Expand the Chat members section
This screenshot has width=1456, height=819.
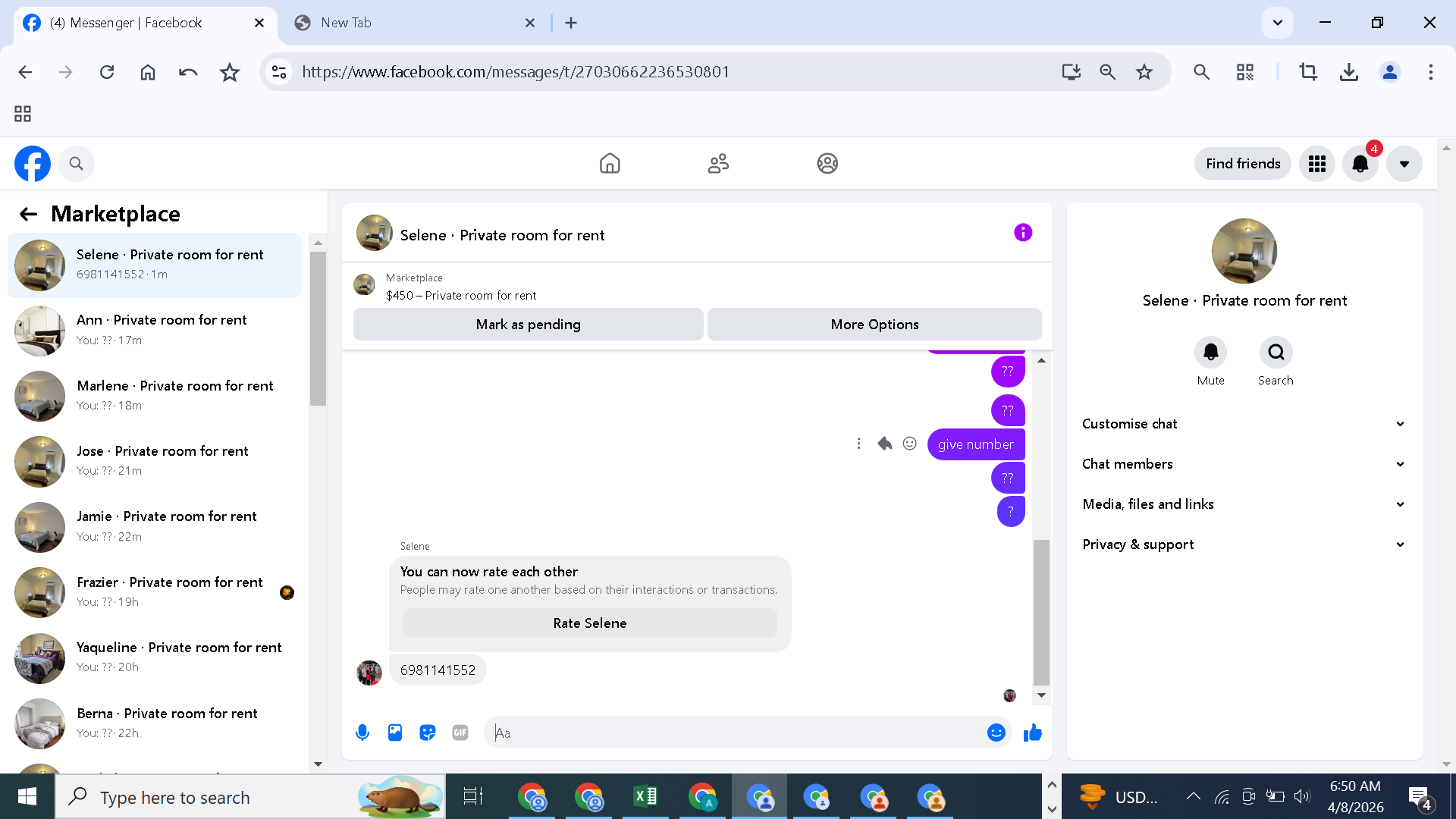[x=1244, y=464]
